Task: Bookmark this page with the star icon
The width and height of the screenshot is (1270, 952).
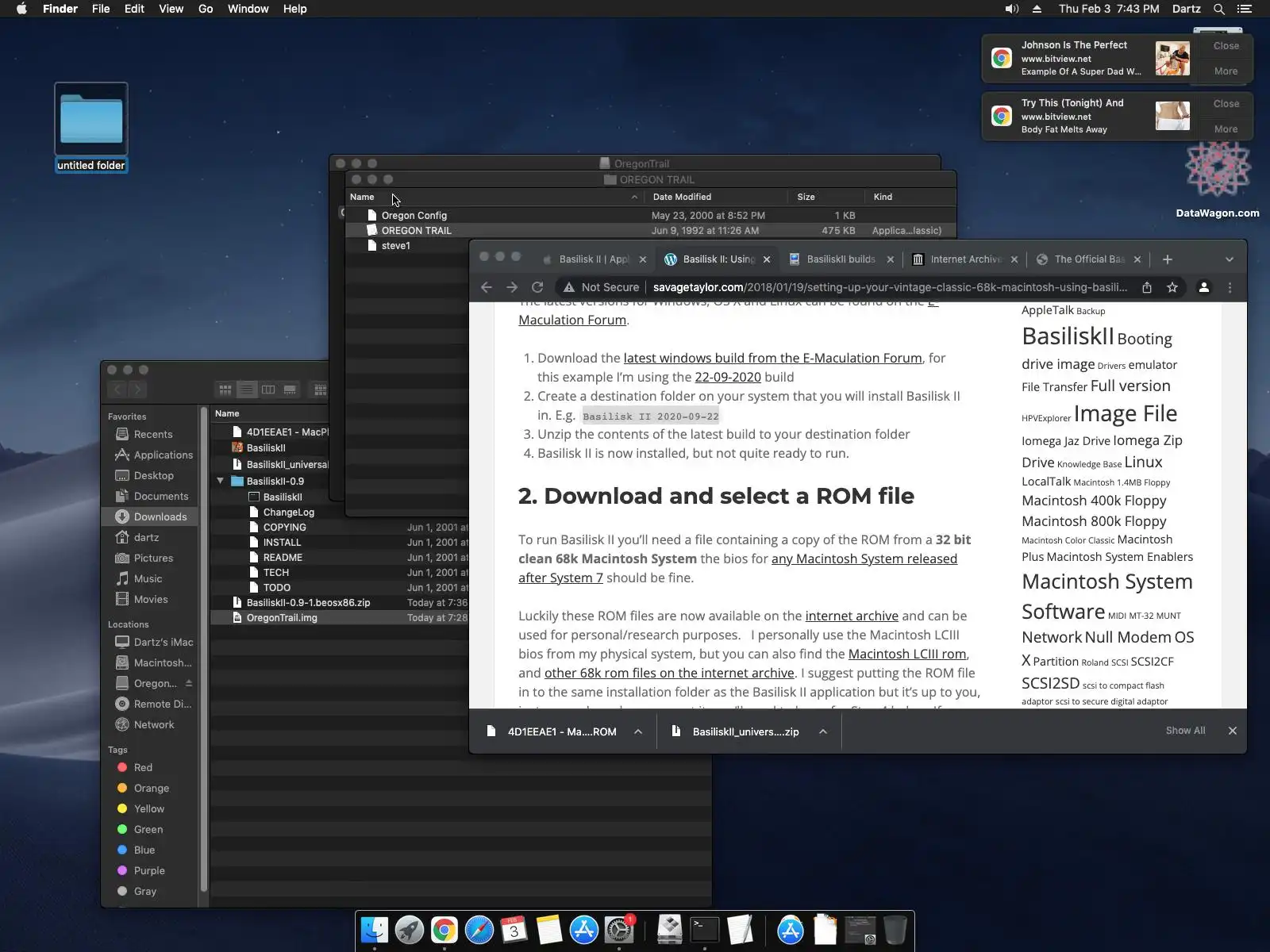Action: [1172, 287]
